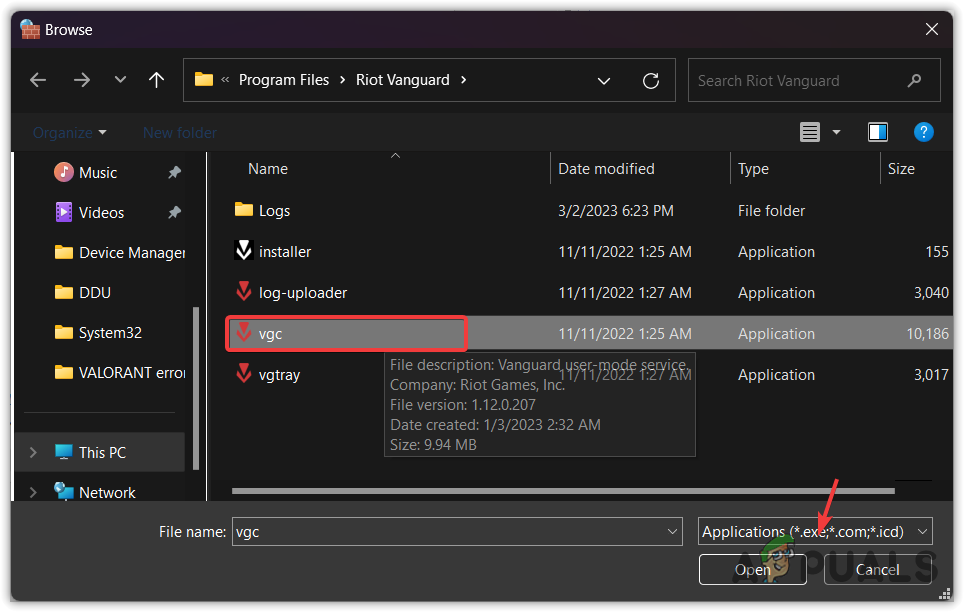Open the Logs folder
The height and width of the screenshot is (612, 964).
coord(274,211)
